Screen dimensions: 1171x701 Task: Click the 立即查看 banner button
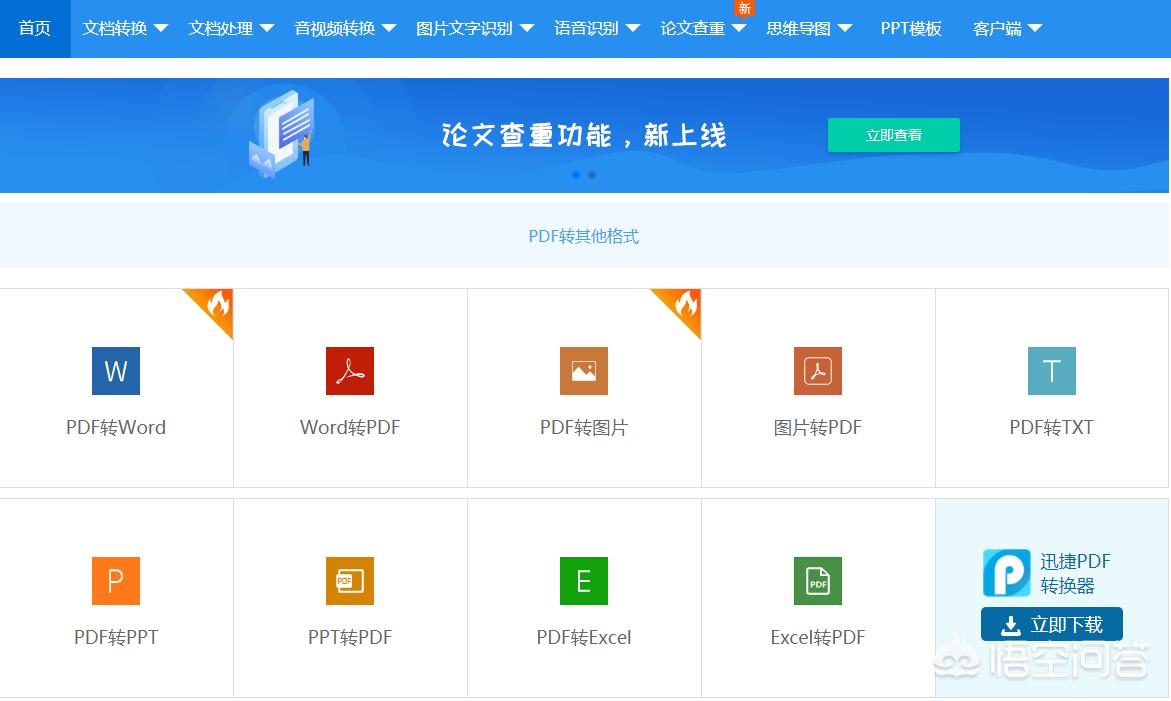893,135
